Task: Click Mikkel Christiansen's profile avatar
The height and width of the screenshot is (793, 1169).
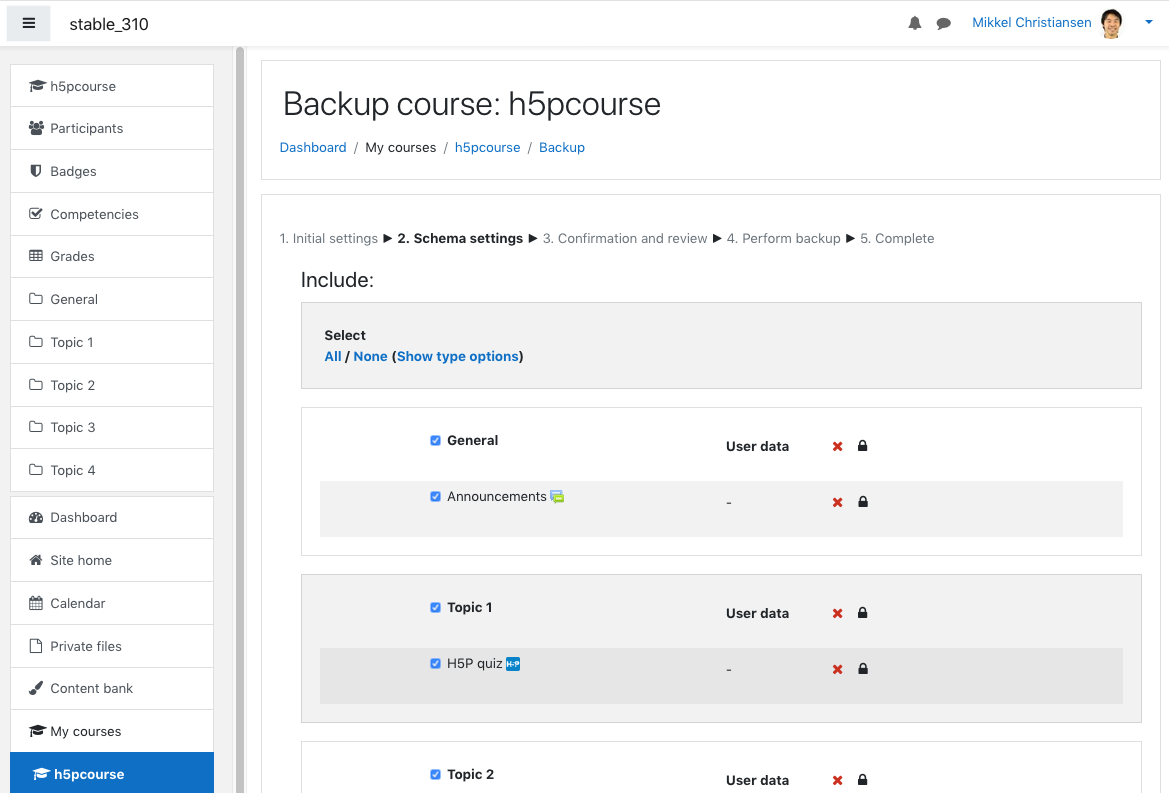Action: (x=1112, y=23)
